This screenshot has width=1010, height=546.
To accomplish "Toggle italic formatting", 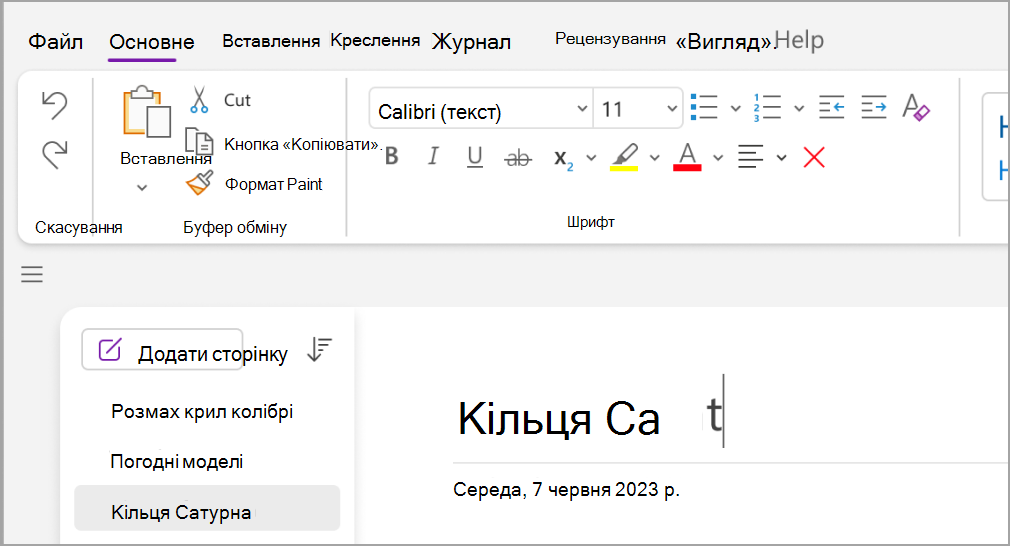I will [434, 156].
